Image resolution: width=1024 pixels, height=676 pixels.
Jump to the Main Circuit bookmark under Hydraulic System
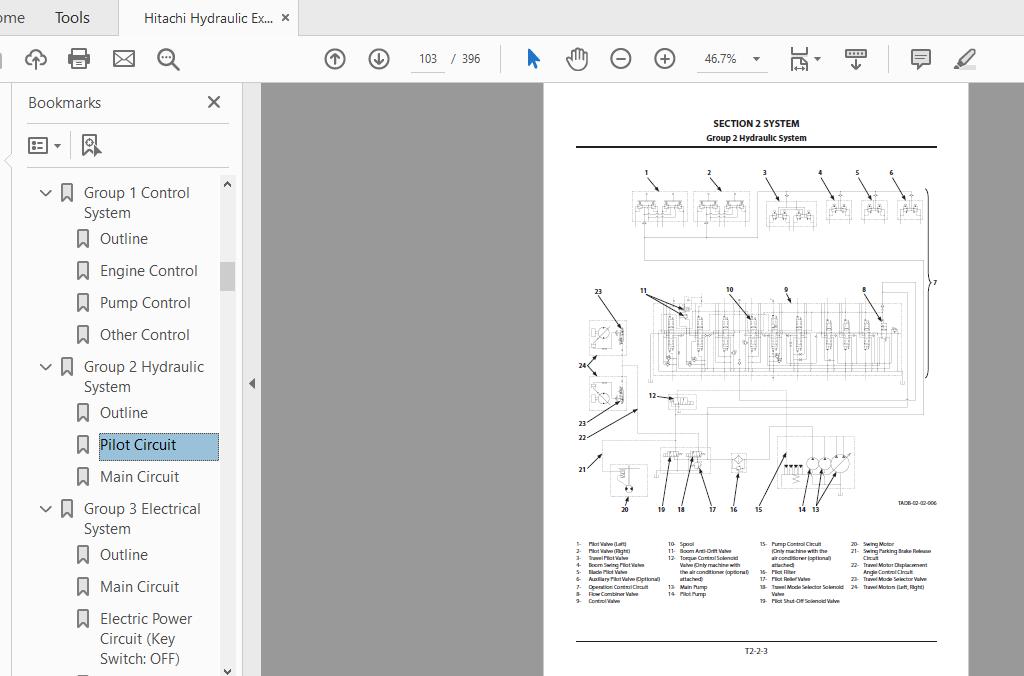click(139, 477)
